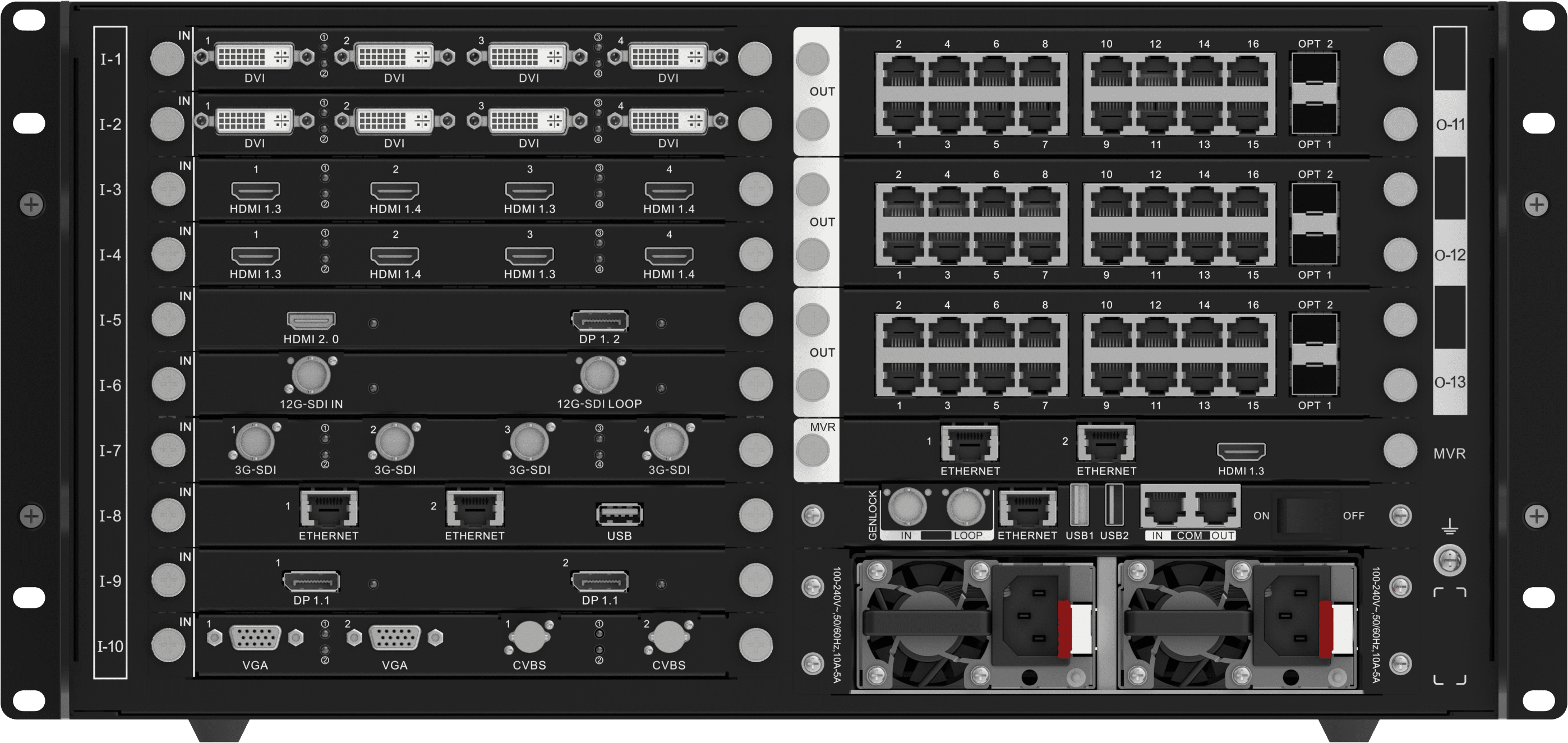Click the control card ETHERNET port
The width and height of the screenshot is (1568, 743).
(1027, 507)
